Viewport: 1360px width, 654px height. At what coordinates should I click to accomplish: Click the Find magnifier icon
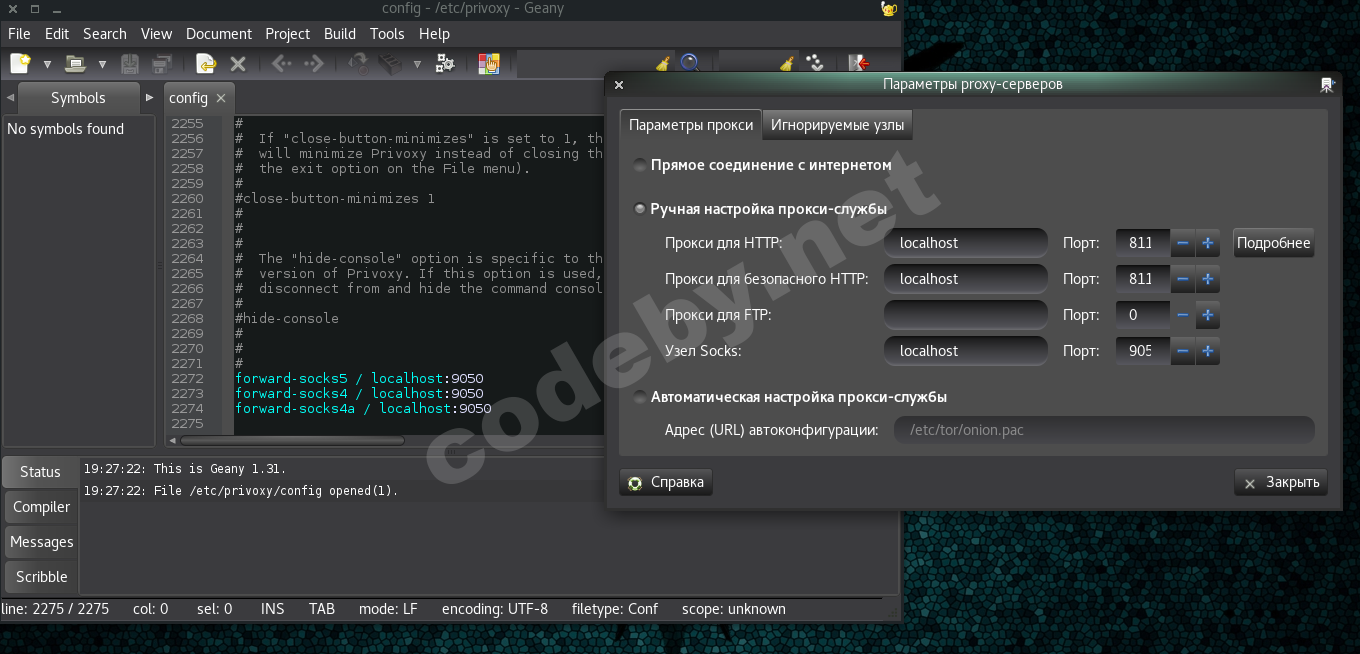pos(690,64)
